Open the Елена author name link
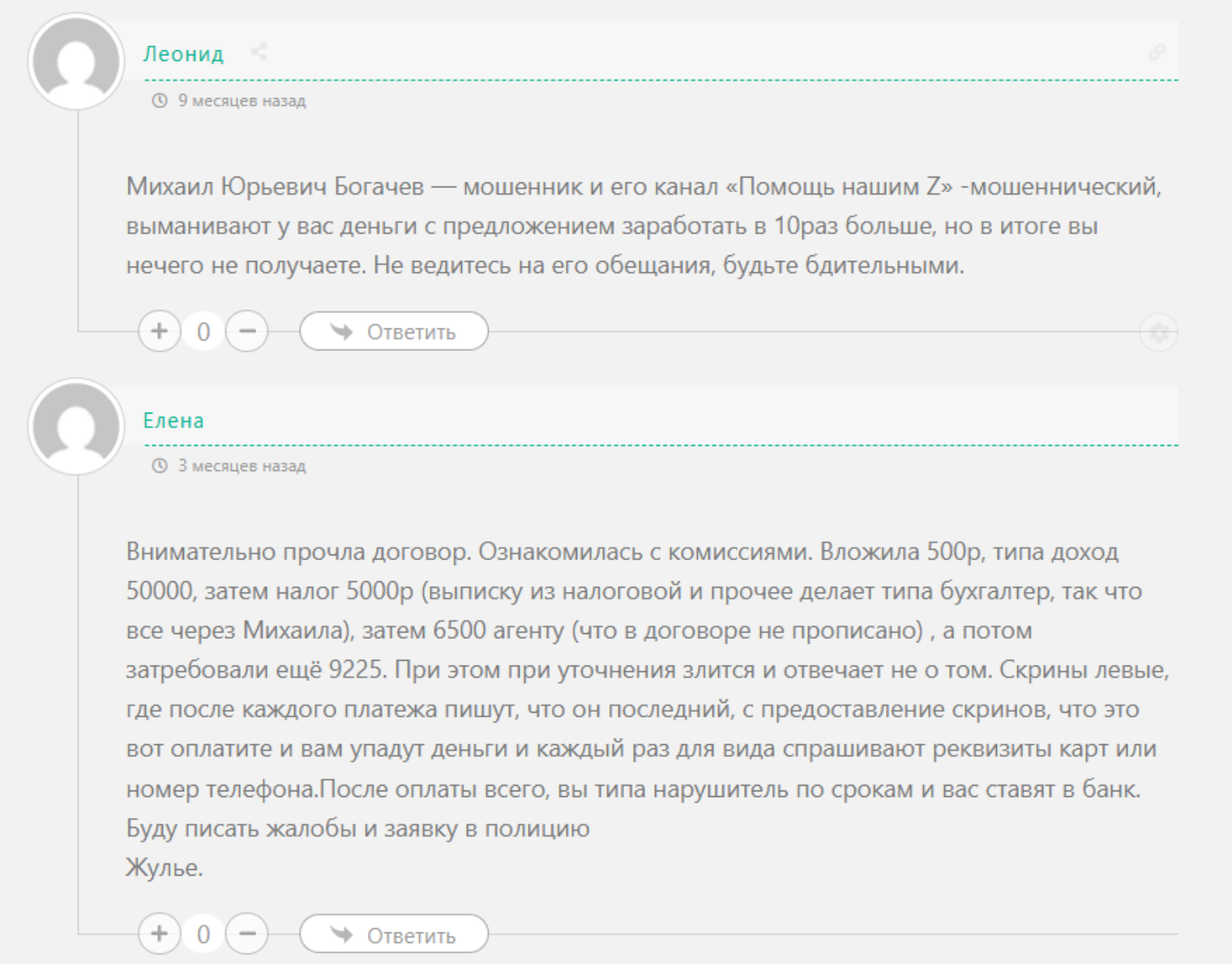 click(173, 420)
